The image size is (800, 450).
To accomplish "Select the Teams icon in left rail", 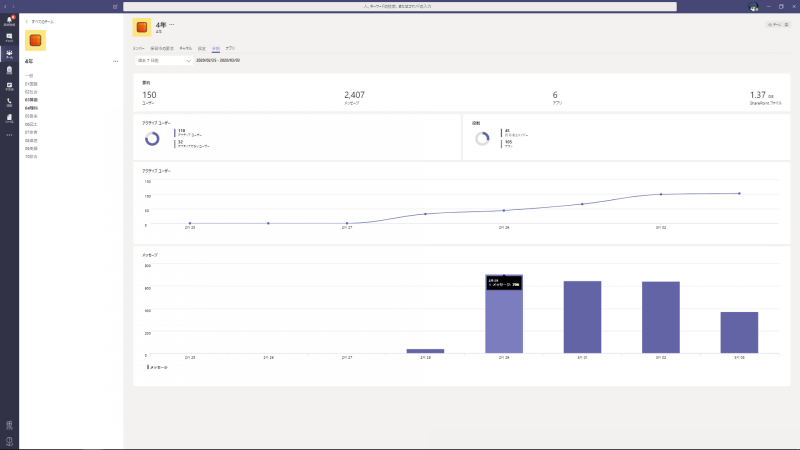I will click(x=9, y=54).
